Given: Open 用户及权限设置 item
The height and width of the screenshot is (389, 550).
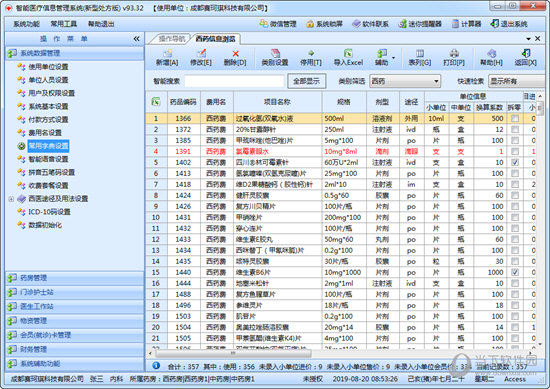Looking at the screenshot, I should (x=51, y=93).
